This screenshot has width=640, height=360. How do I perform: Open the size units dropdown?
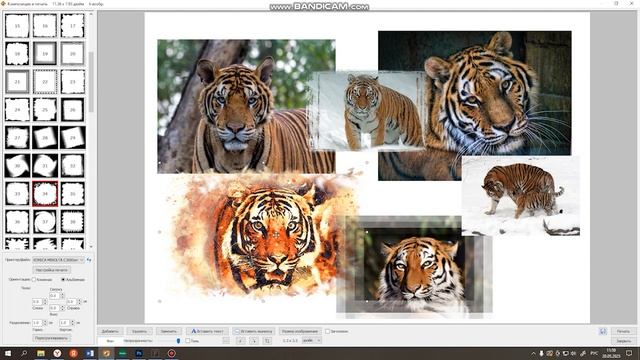pyautogui.click(x=311, y=340)
